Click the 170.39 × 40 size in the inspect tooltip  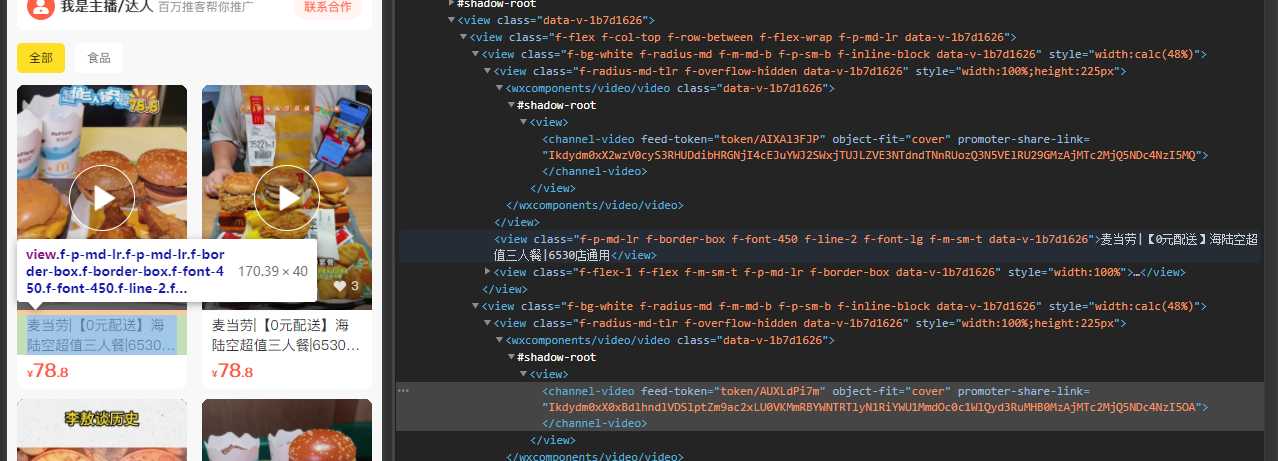272,271
